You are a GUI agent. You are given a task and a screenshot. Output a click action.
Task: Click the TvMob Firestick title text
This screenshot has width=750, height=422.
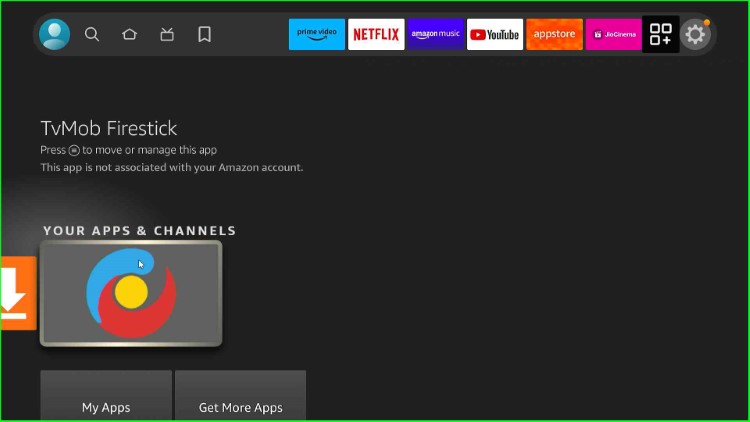(109, 128)
